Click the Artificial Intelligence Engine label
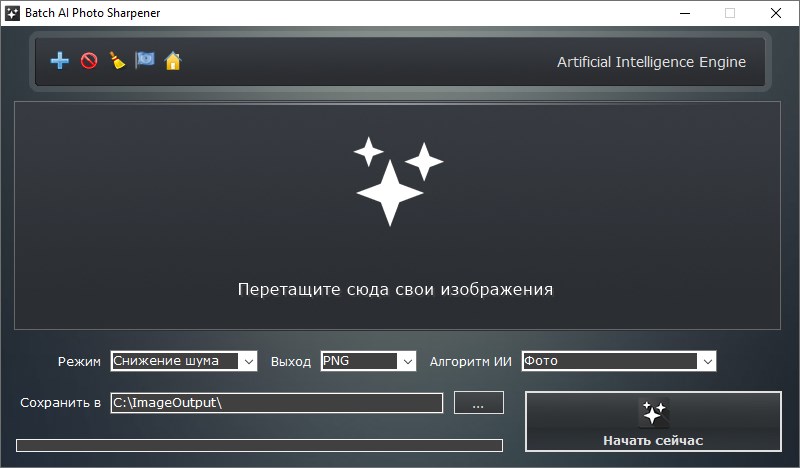The image size is (800, 468). [651, 62]
